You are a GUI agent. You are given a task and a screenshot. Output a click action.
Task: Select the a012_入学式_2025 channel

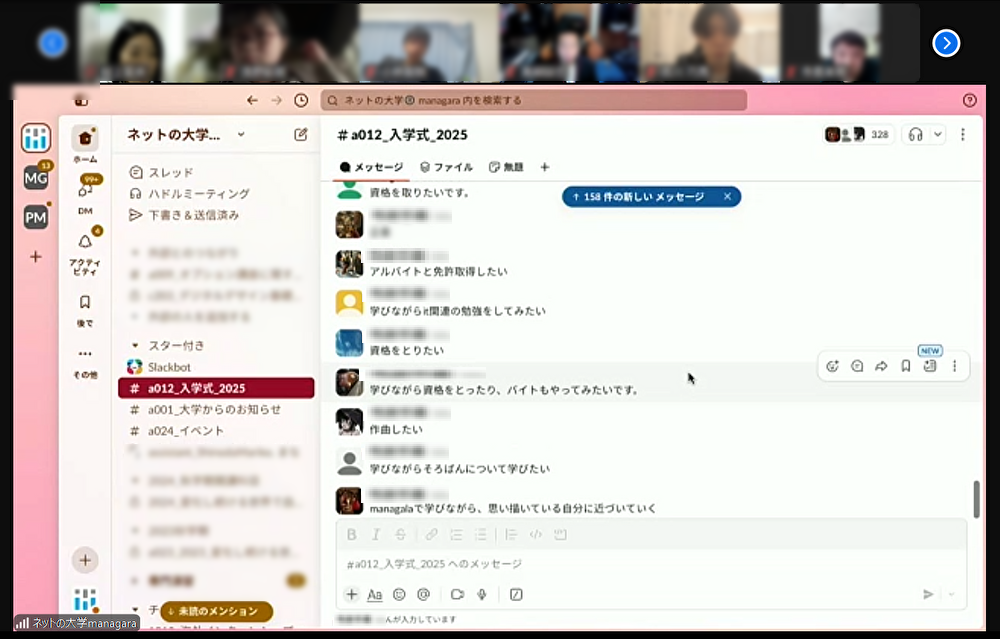coord(216,388)
